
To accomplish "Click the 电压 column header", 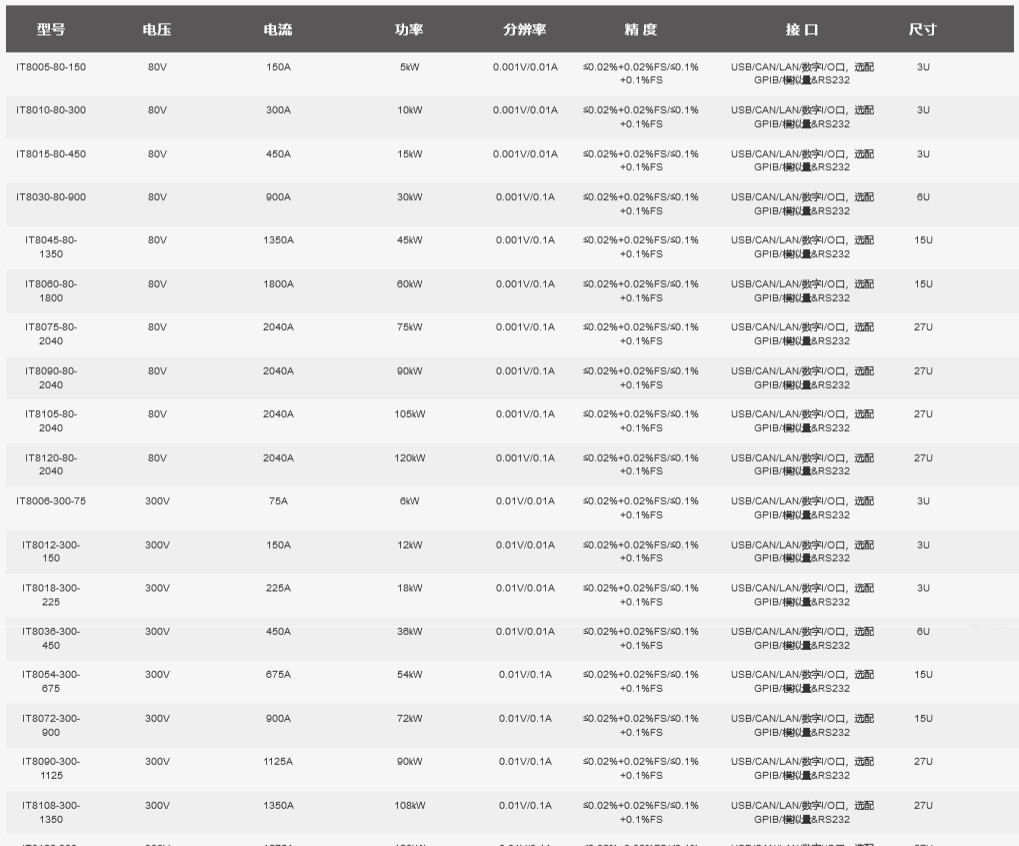I will coord(157,30).
